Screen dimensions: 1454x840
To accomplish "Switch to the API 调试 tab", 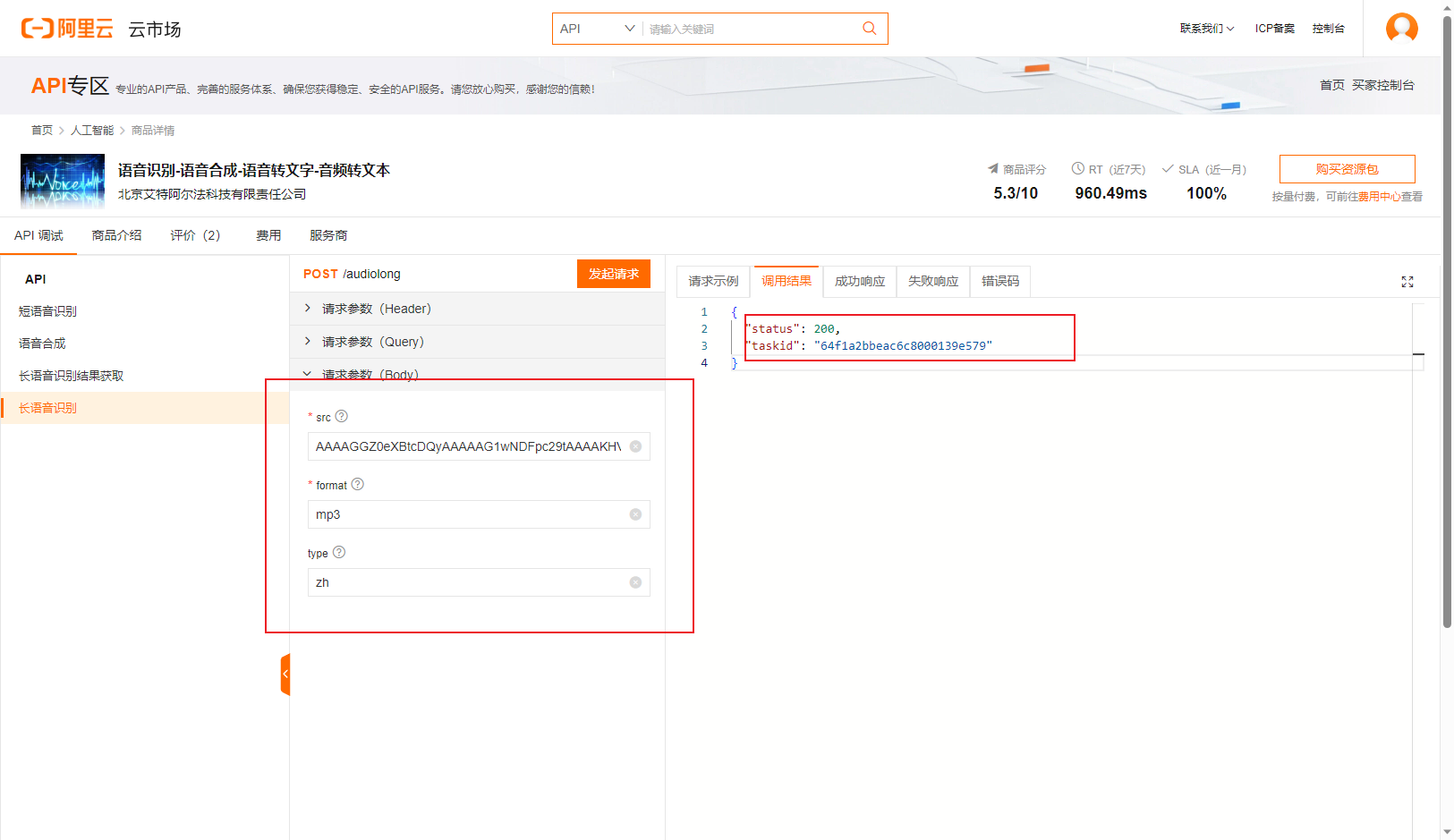I will pos(38,235).
